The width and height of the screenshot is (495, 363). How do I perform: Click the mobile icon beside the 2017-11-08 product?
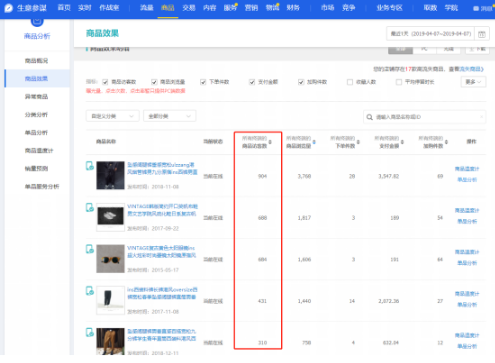pyautogui.click(x=90, y=291)
